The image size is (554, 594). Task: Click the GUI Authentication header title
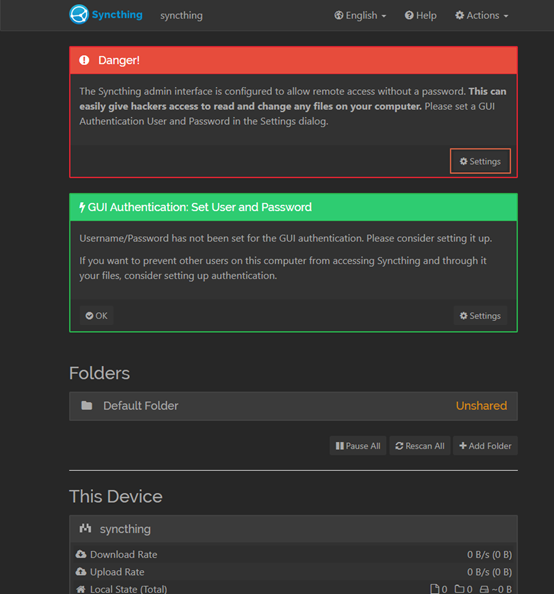coord(200,207)
